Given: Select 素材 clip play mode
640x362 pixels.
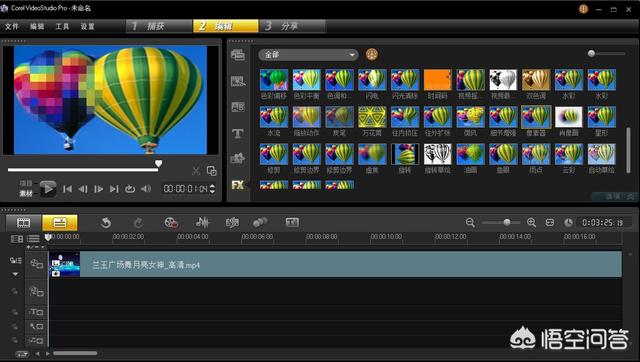Looking at the screenshot, I should [26, 193].
